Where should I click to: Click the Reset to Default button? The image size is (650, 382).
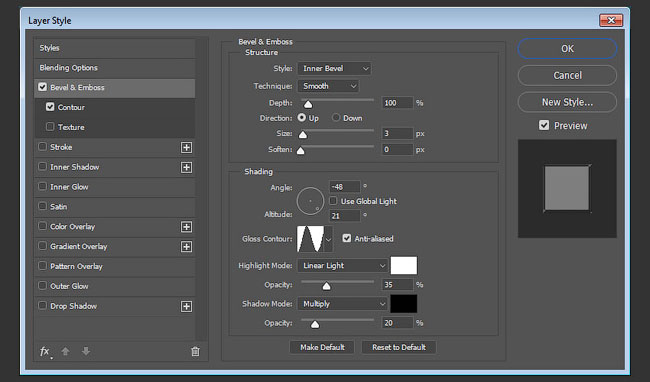pos(399,347)
